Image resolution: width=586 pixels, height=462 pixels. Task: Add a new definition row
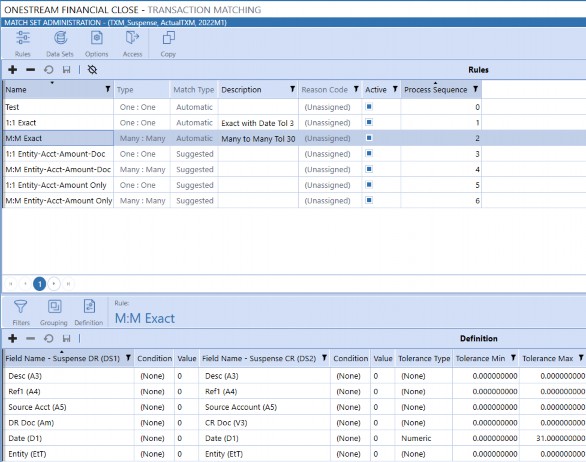tap(13, 338)
